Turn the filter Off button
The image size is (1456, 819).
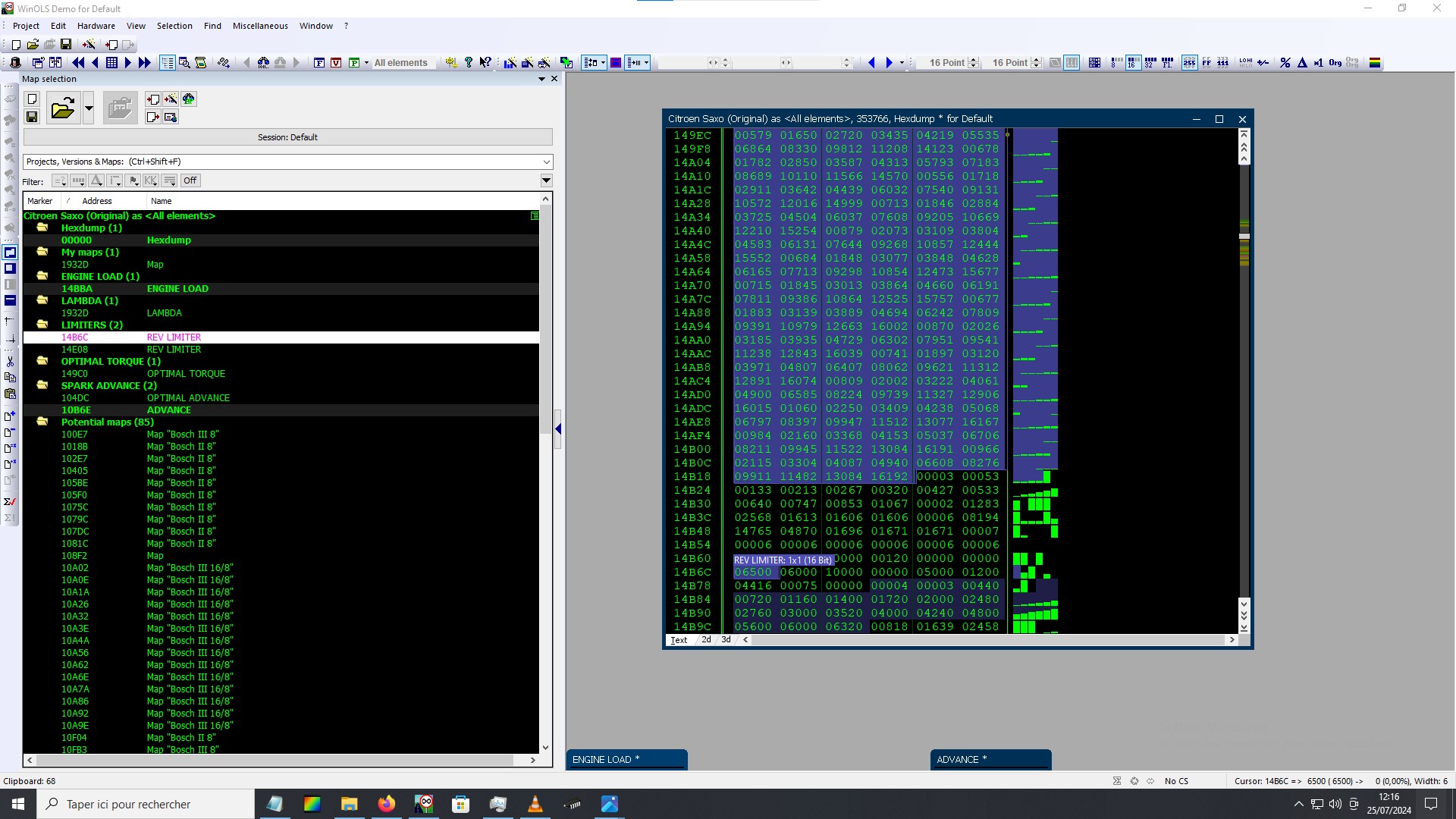[190, 180]
